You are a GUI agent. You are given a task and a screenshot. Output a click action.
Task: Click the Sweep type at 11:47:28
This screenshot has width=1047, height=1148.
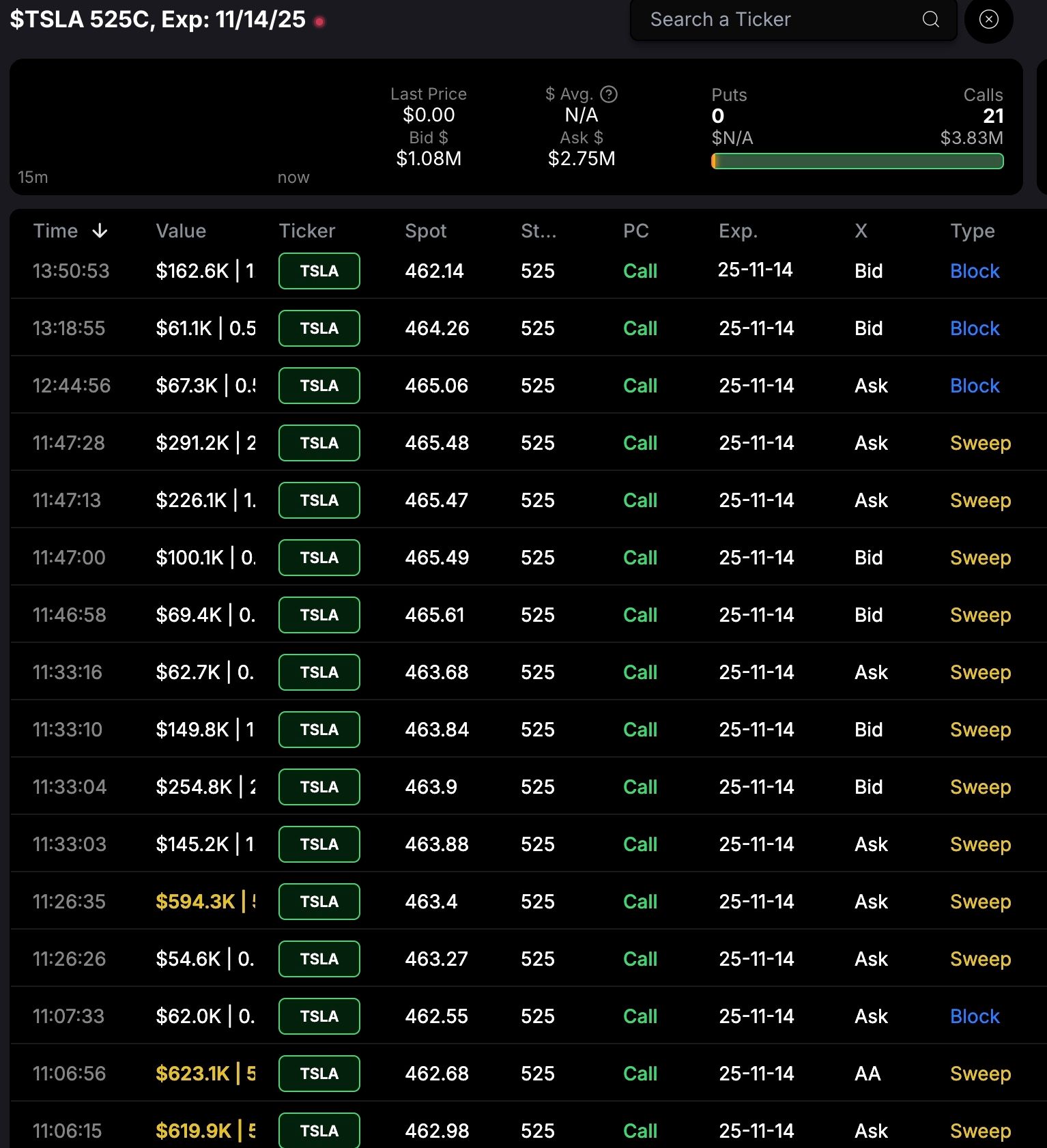point(981,444)
